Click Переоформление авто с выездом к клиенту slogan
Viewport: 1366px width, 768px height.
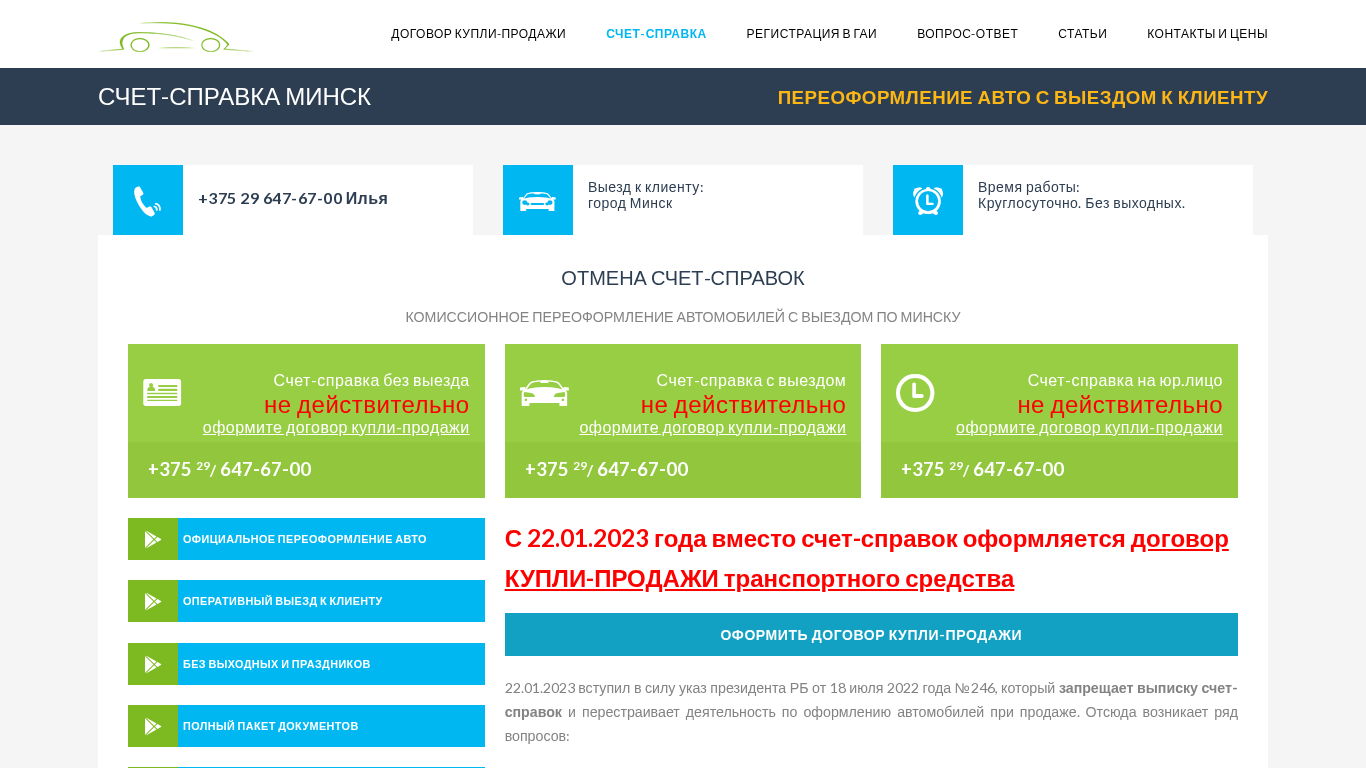(1023, 97)
